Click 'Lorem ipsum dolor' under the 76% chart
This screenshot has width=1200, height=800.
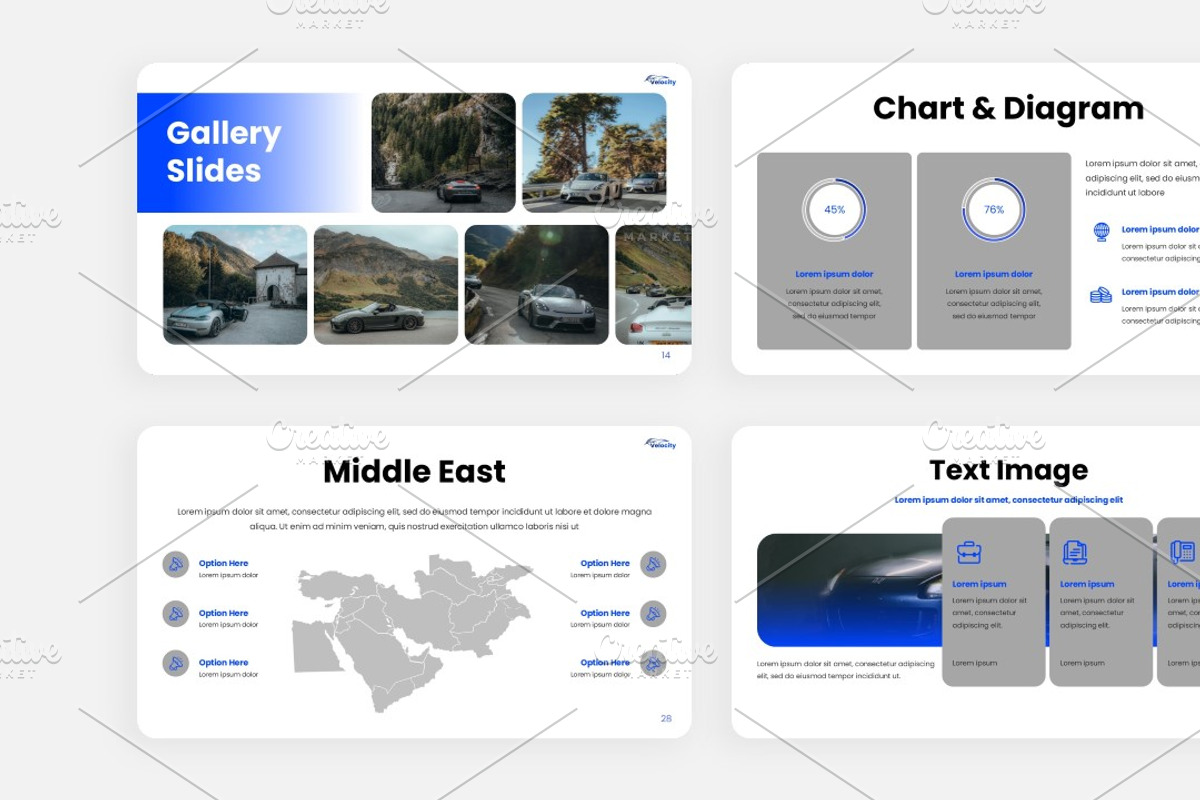click(x=994, y=274)
